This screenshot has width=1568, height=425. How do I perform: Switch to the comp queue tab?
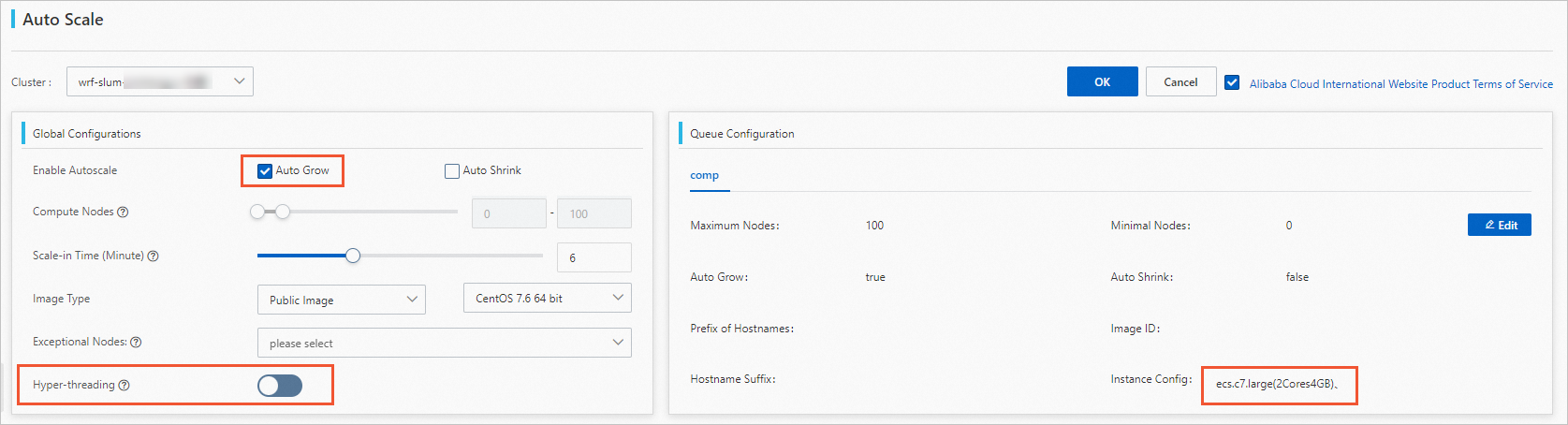tap(705, 176)
